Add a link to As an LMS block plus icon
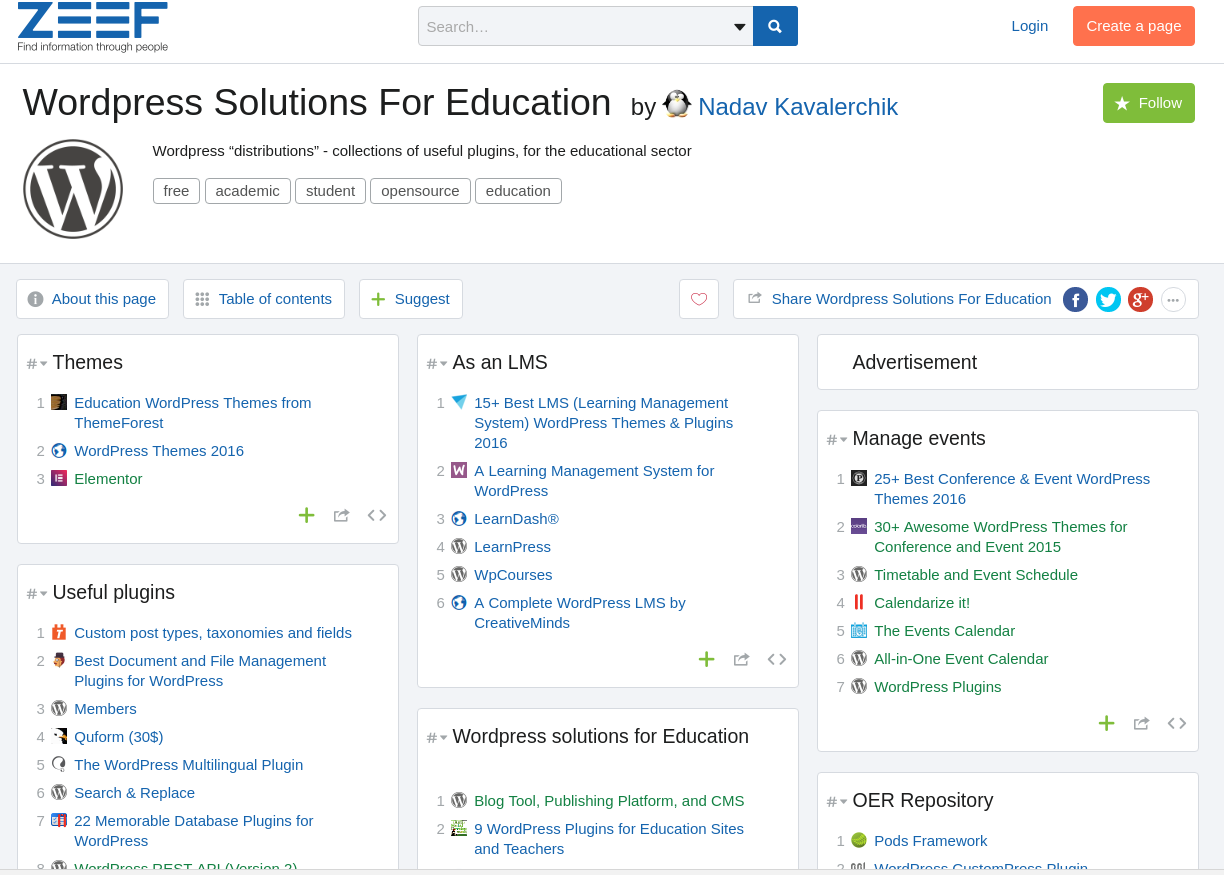This screenshot has height=875, width=1224. click(x=706, y=659)
